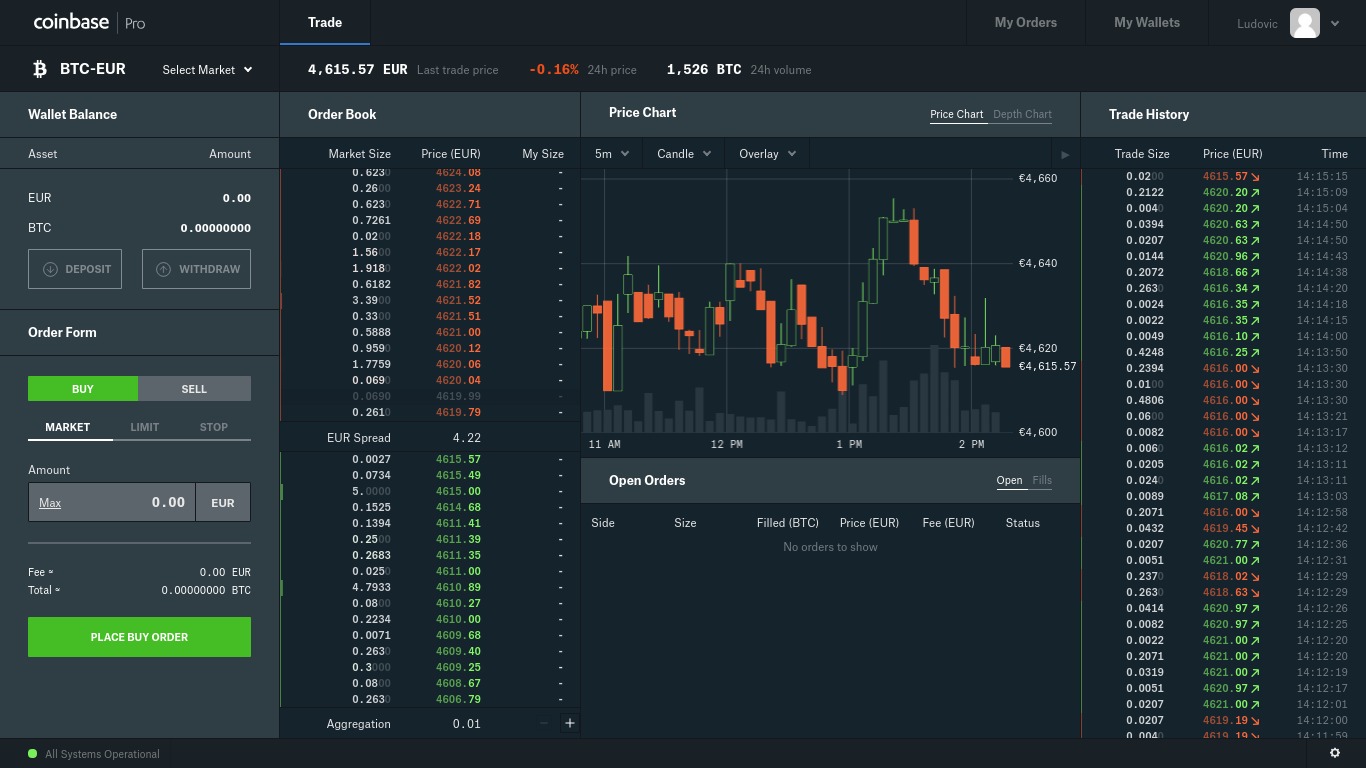Switch order form to BUY
The width and height of the screenshot is (1366, 768).
[83, 389]
